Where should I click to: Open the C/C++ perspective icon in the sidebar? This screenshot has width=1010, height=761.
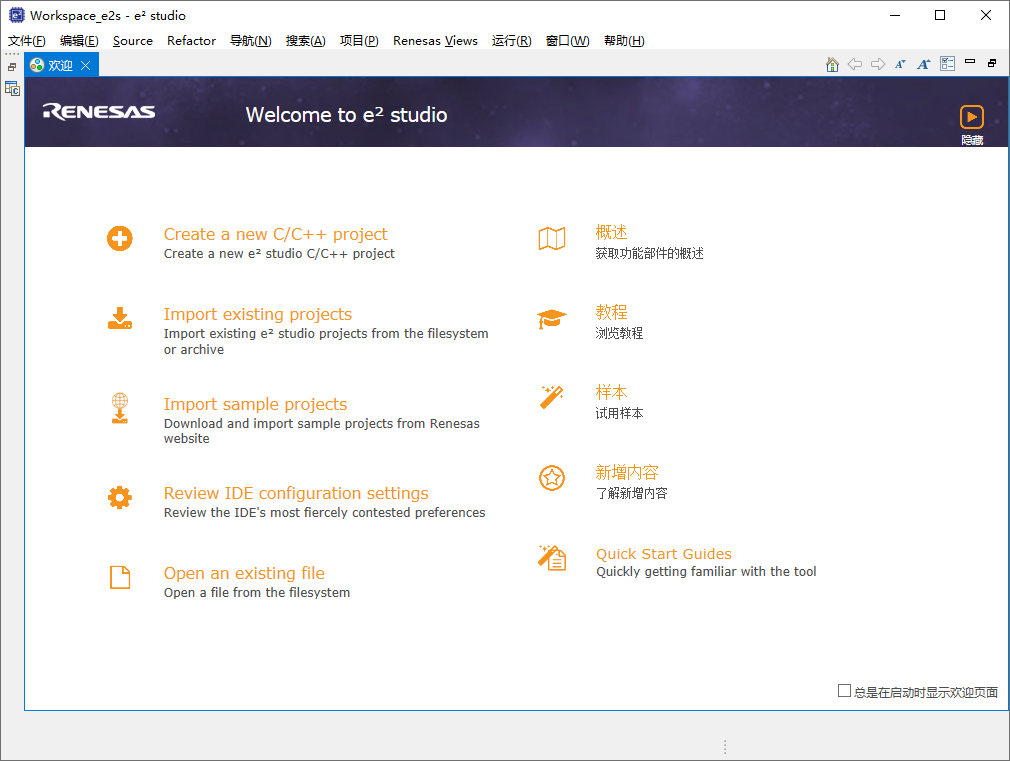(12, 88)
